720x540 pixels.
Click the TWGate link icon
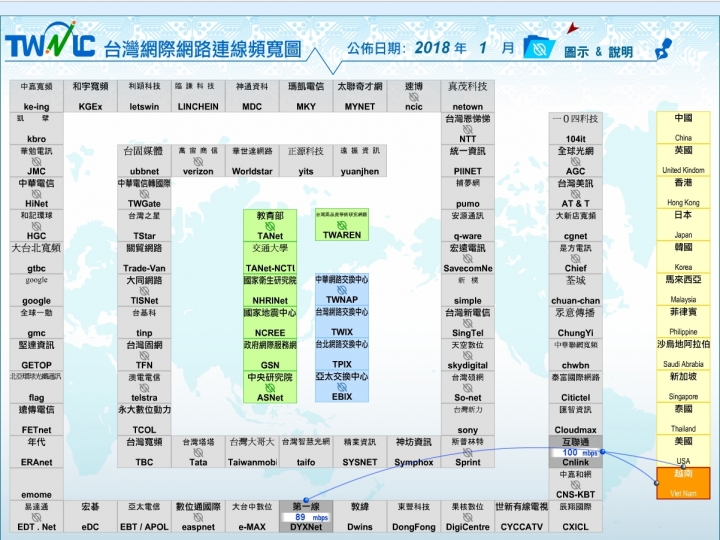144,194
